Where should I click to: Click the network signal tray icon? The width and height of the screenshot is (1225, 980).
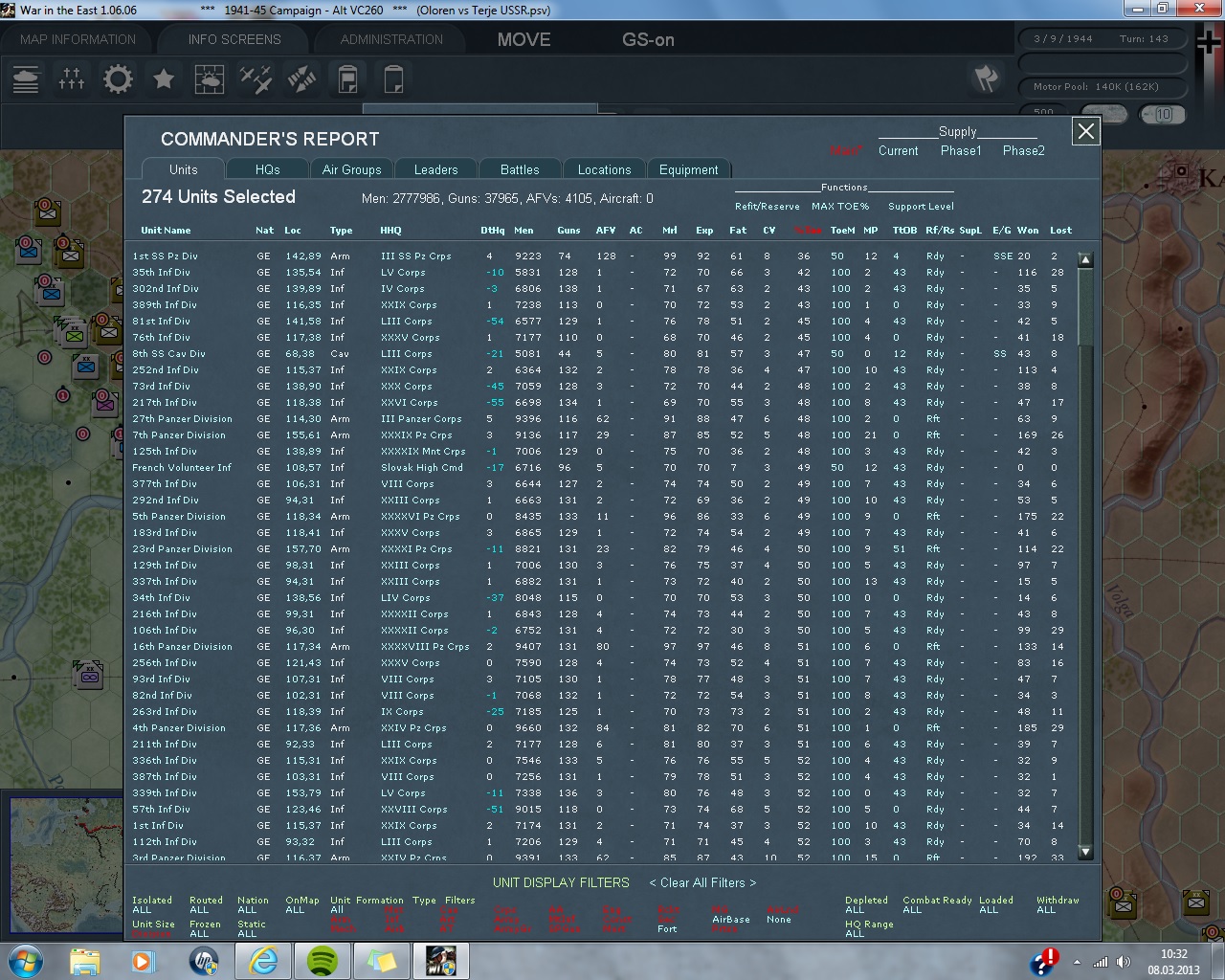tap(1101, 962)
